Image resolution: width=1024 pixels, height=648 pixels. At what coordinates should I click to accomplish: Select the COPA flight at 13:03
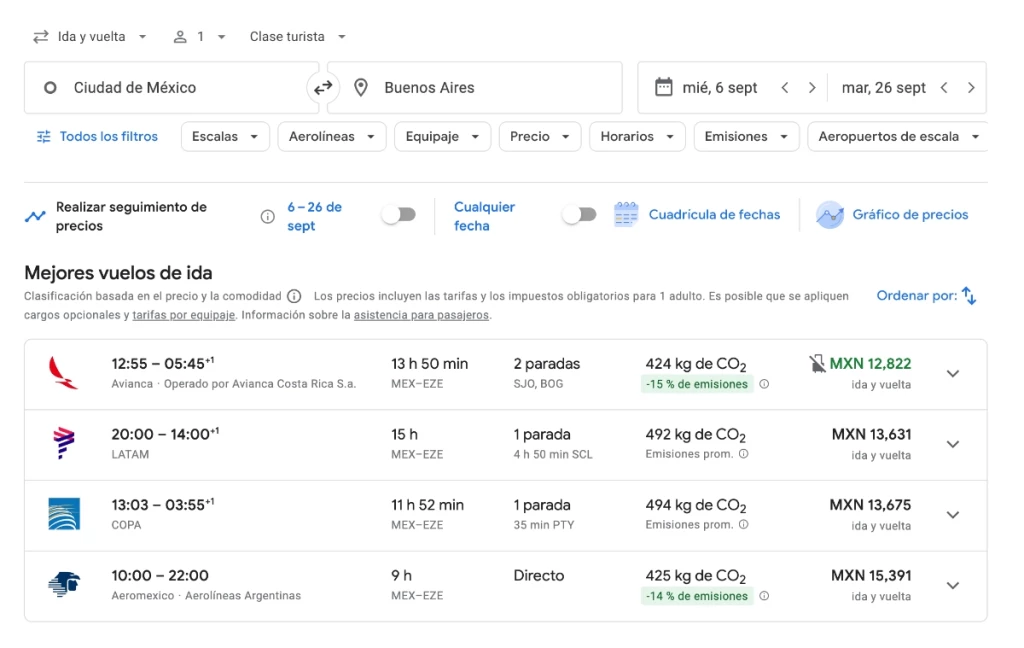click(400, 515)
